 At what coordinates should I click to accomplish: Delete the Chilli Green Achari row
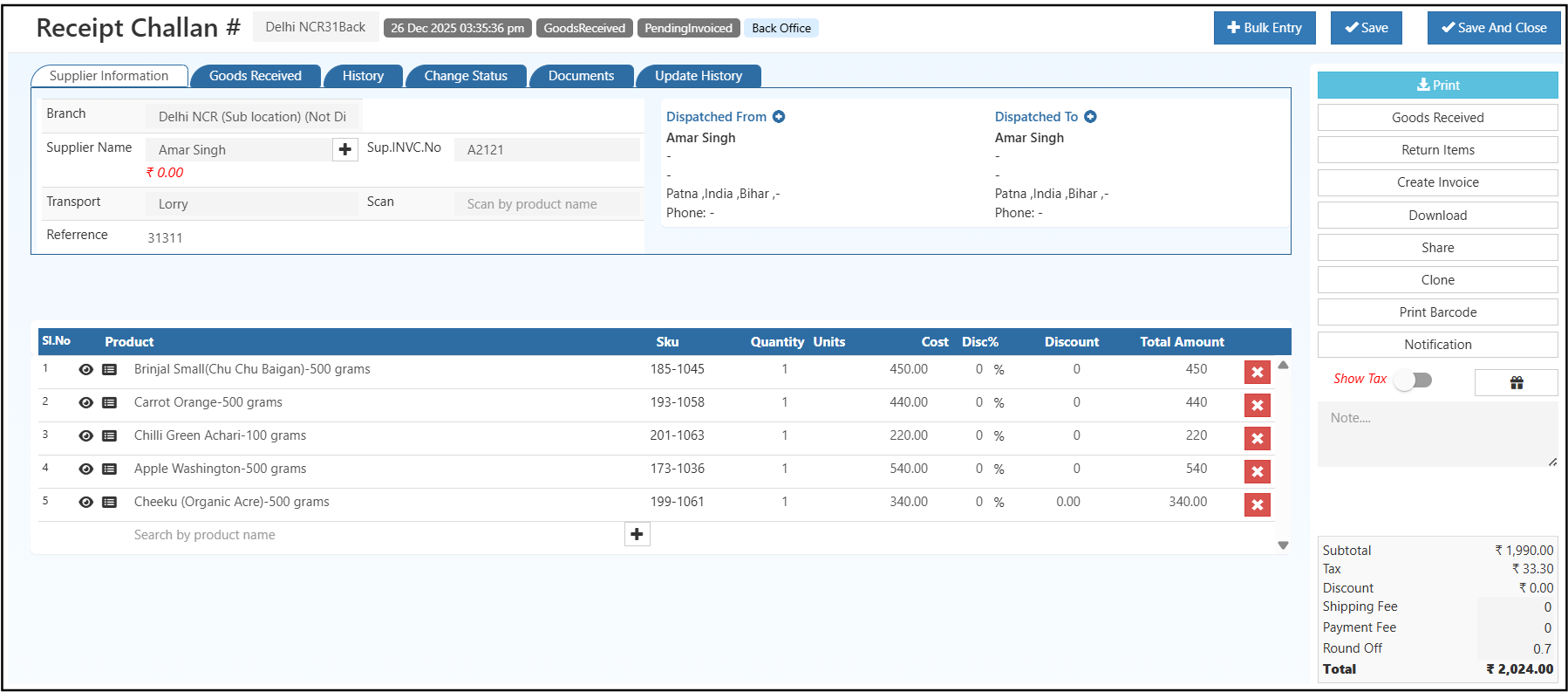(x=1257, y=439)
